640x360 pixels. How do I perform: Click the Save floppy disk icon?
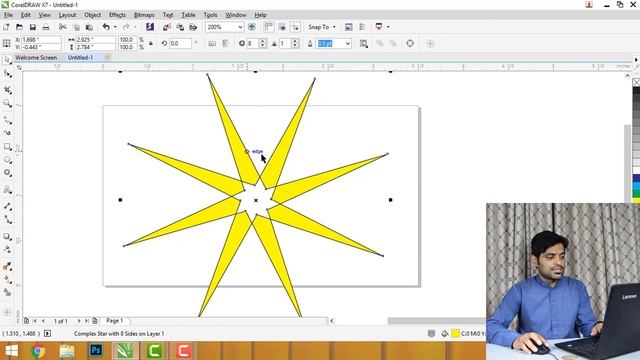point(33,27)
